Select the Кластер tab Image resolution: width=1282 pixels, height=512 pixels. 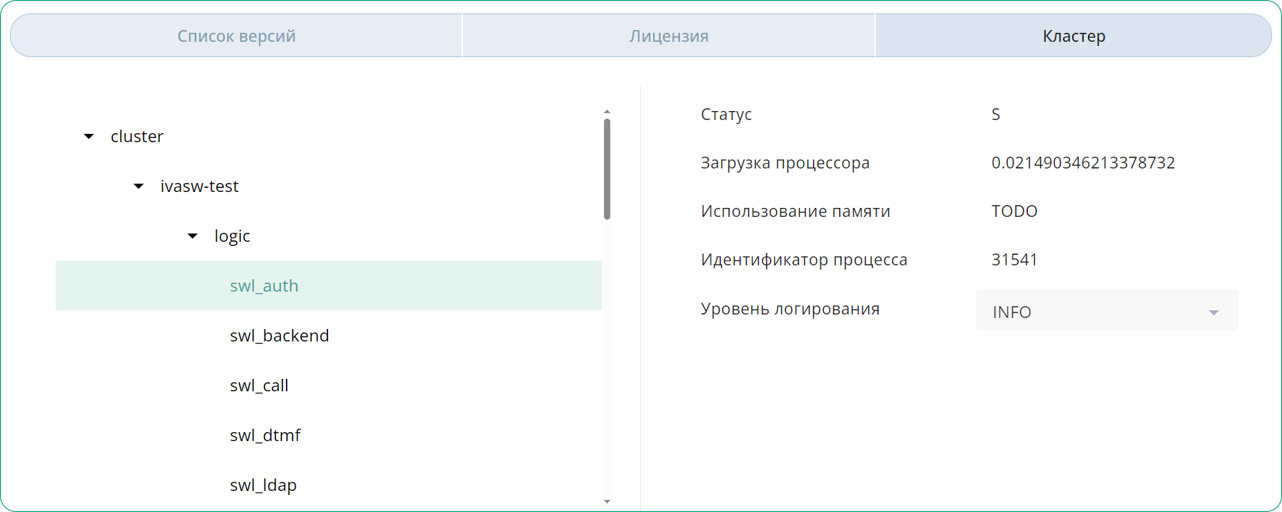click(x=1073, y=36)
